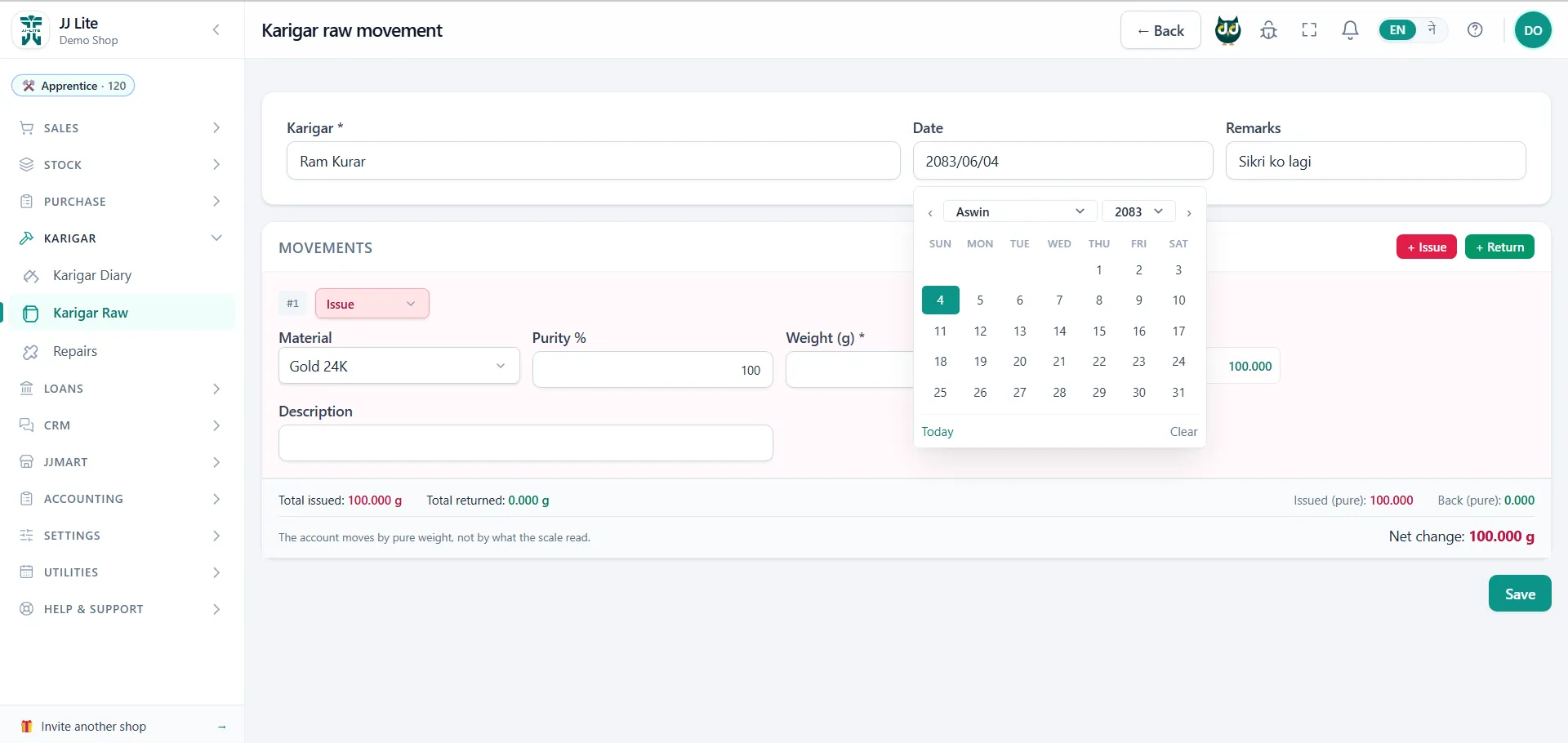Click the Loans bank icon

27,389
